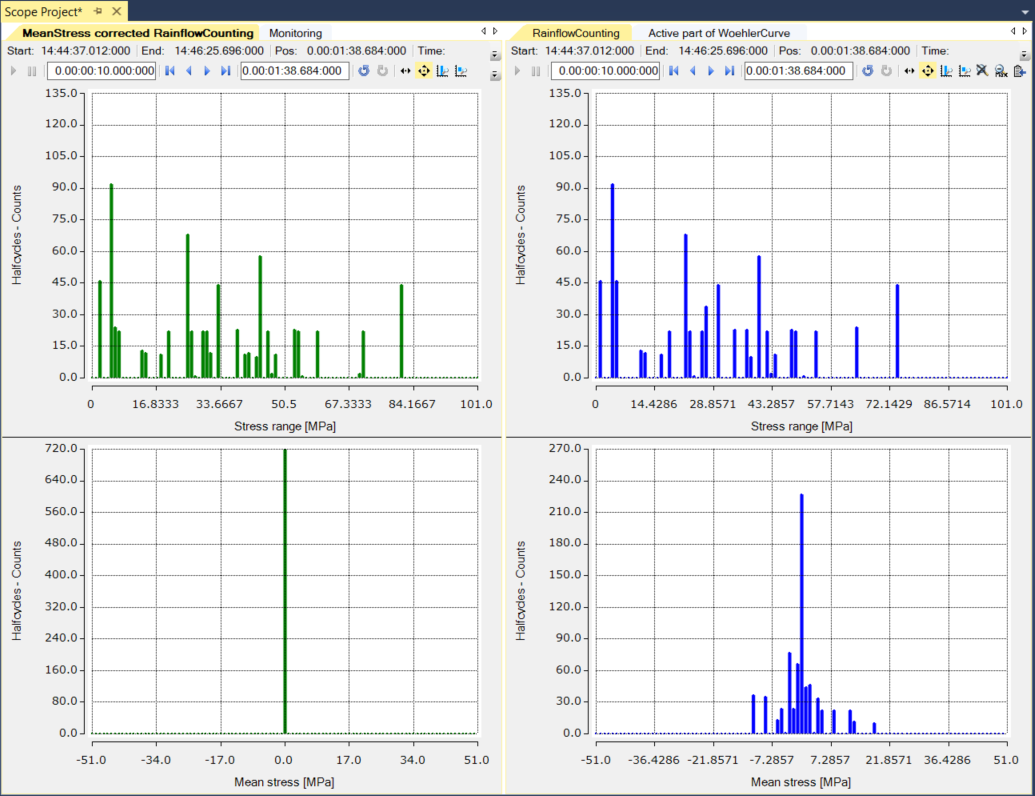Click crossed-tools icon in RainflowCounting toolbar

pos(982,71)
